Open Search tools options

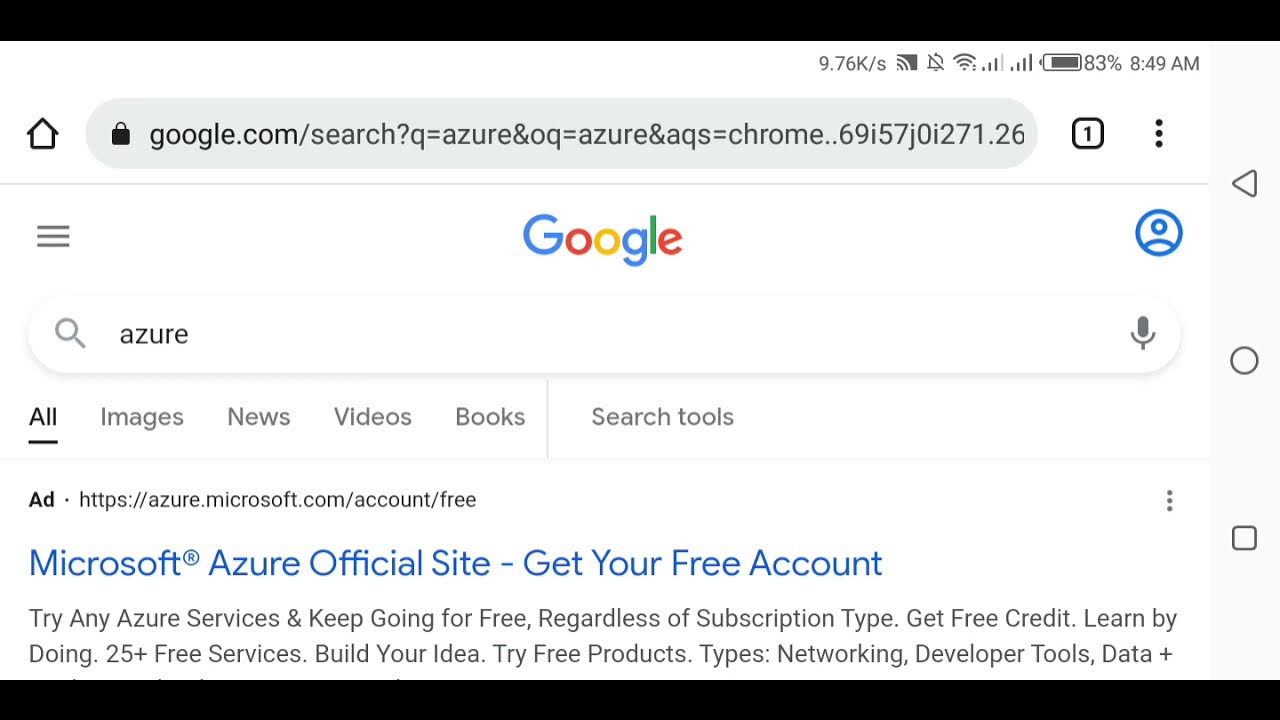pos(662,417)
